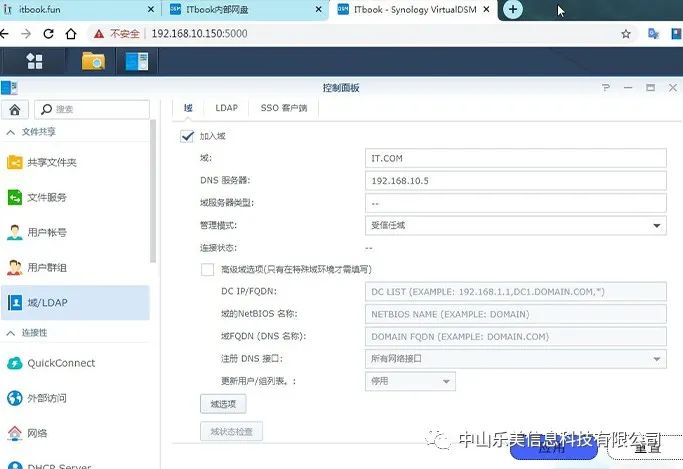Open Shared Folder (共享文件夹) icon

(15, 162)
